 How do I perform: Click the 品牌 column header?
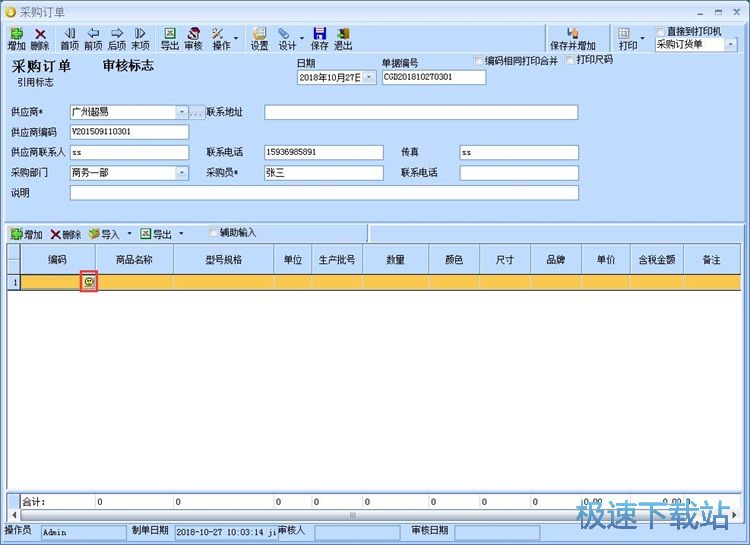[556, 259]
